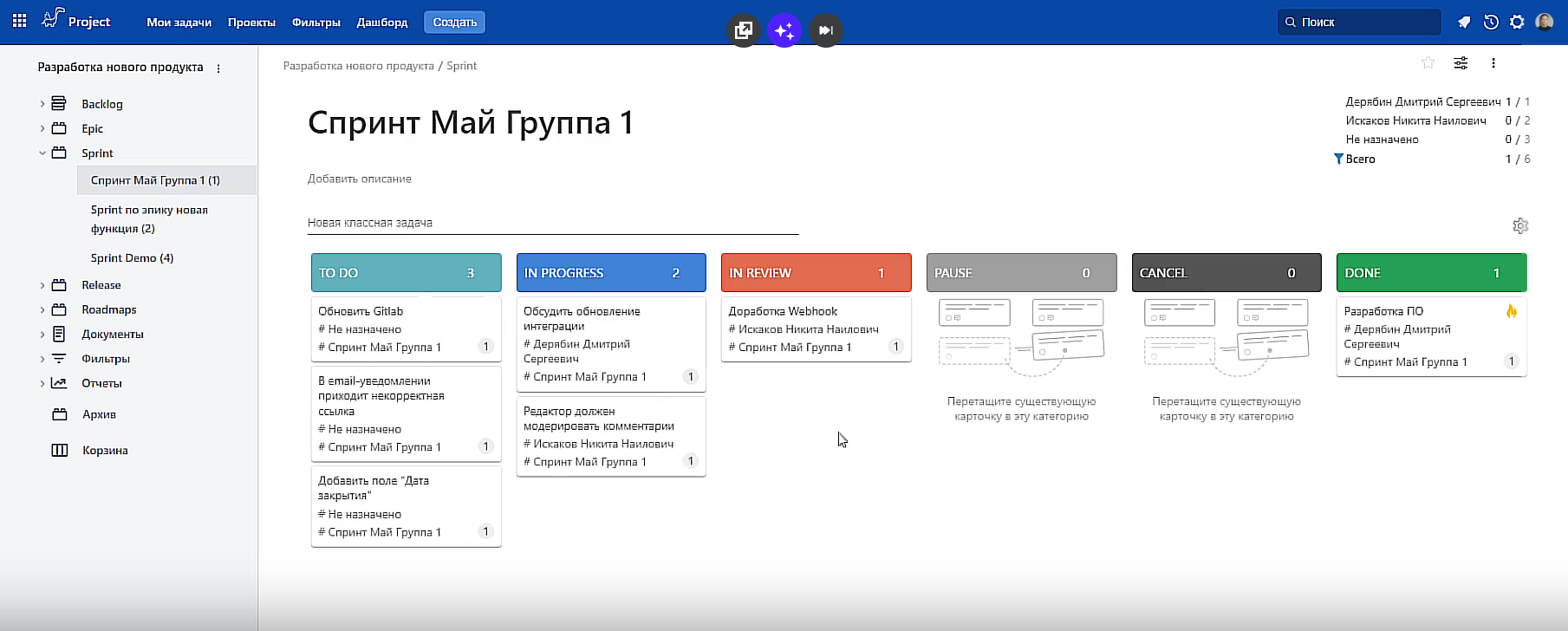Click the Новая классная задача input field

pyautogui.click(x=552, y=223)
